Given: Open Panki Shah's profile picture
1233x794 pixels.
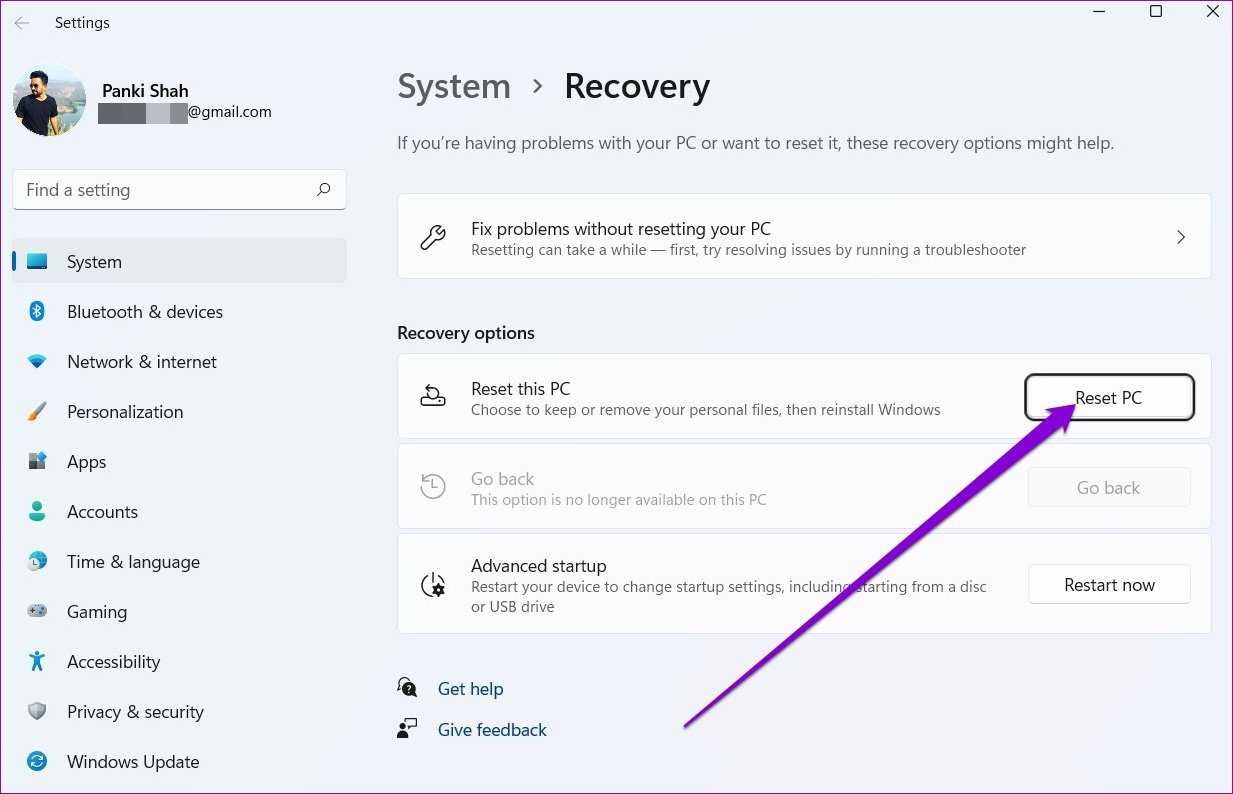Looking at the screenshot, I should [x=49, y=100].
